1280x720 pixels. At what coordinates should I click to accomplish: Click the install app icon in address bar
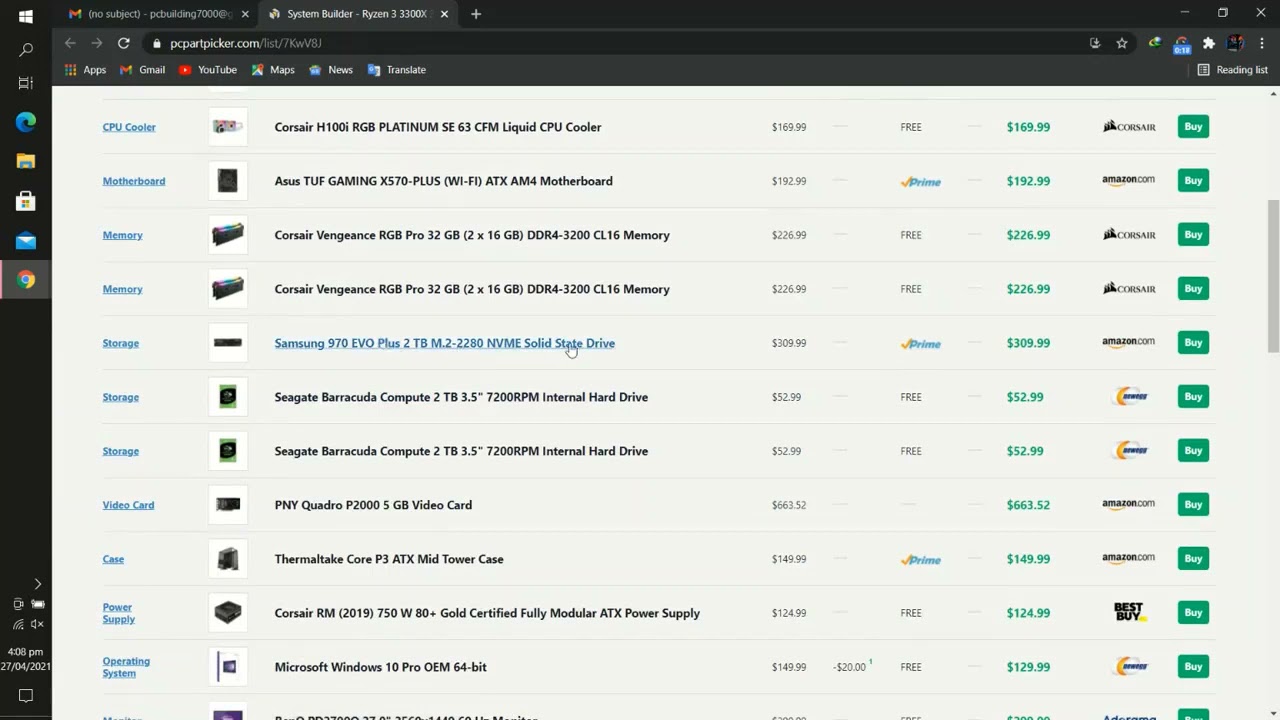coord(1095,43)
